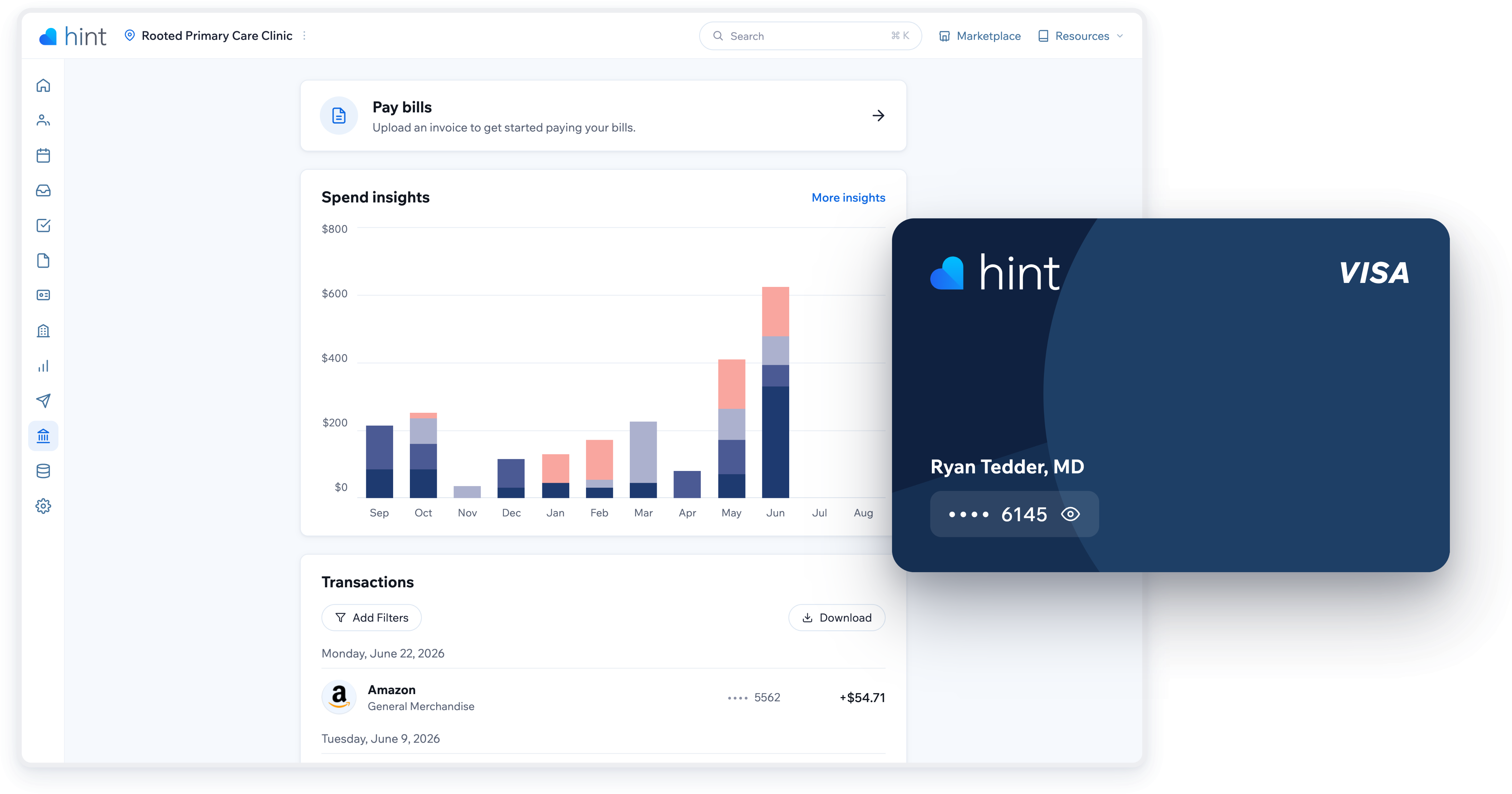Open clinic options three-dot menu
The image size is (1512, 794).
[304, 36]
